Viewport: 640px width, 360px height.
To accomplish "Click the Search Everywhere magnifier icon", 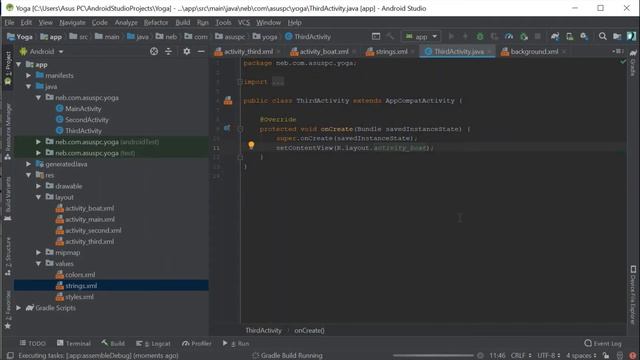I will (602, 37).
